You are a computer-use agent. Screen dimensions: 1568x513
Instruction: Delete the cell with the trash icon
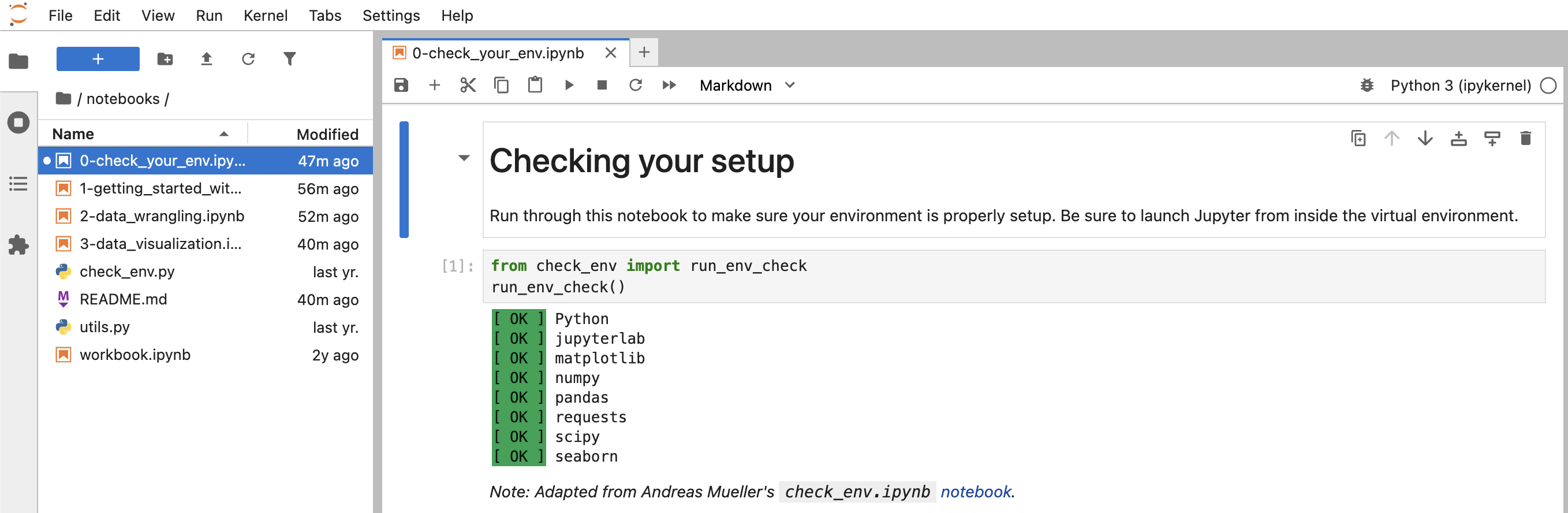coord(1525,138)
